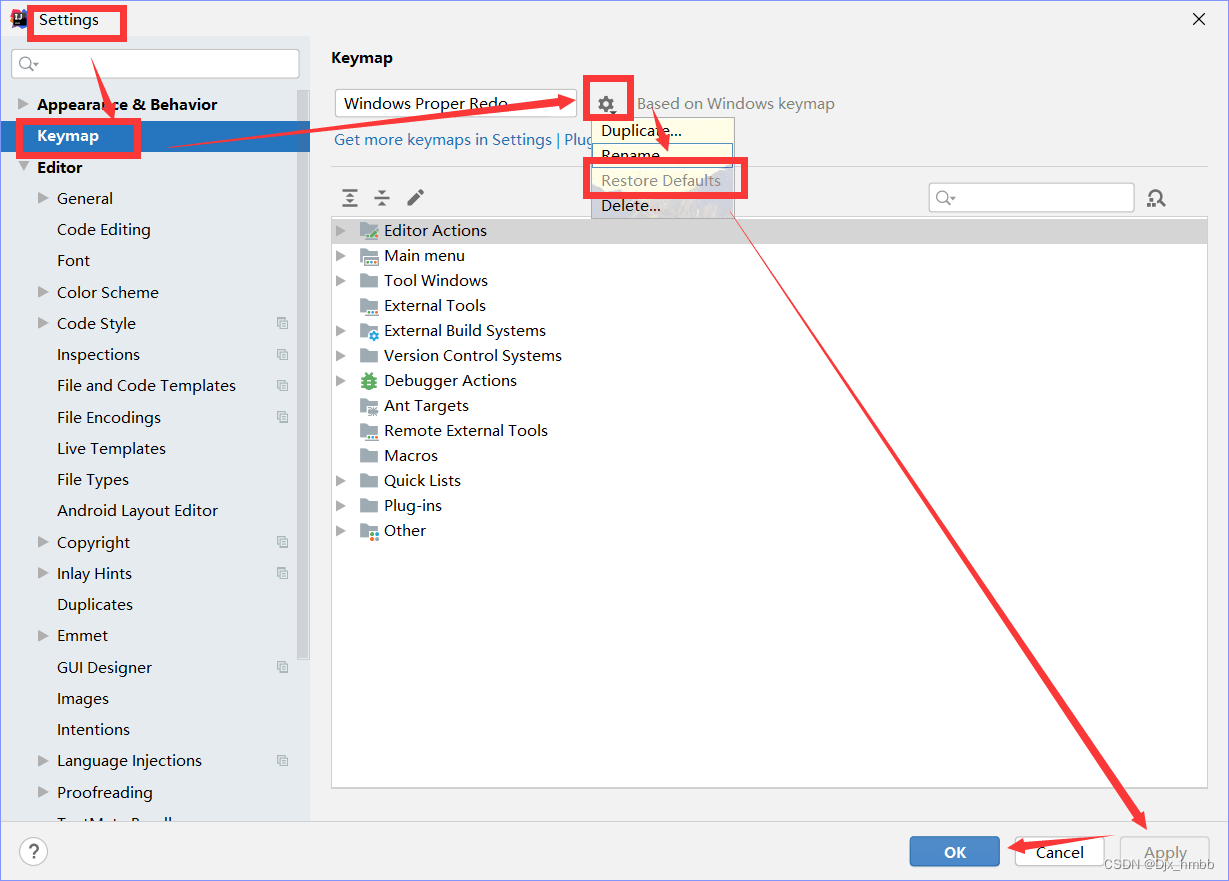The height and width of the screenshot is (881, 1229).
Task: Open the Windows Proper Redo keymap dropdown
Action: (x=455, y=103)
